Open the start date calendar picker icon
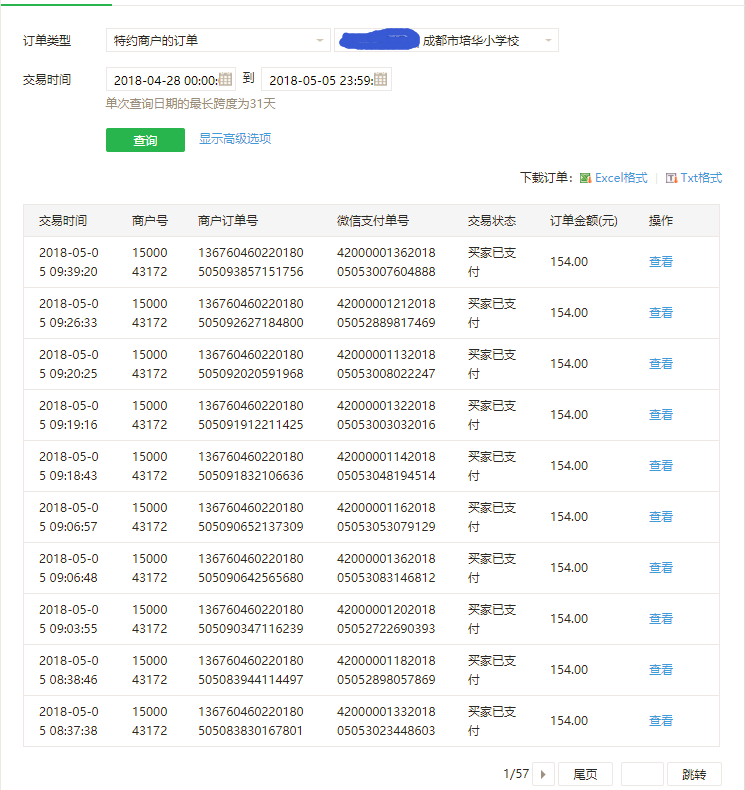 (x=226, y=79)
